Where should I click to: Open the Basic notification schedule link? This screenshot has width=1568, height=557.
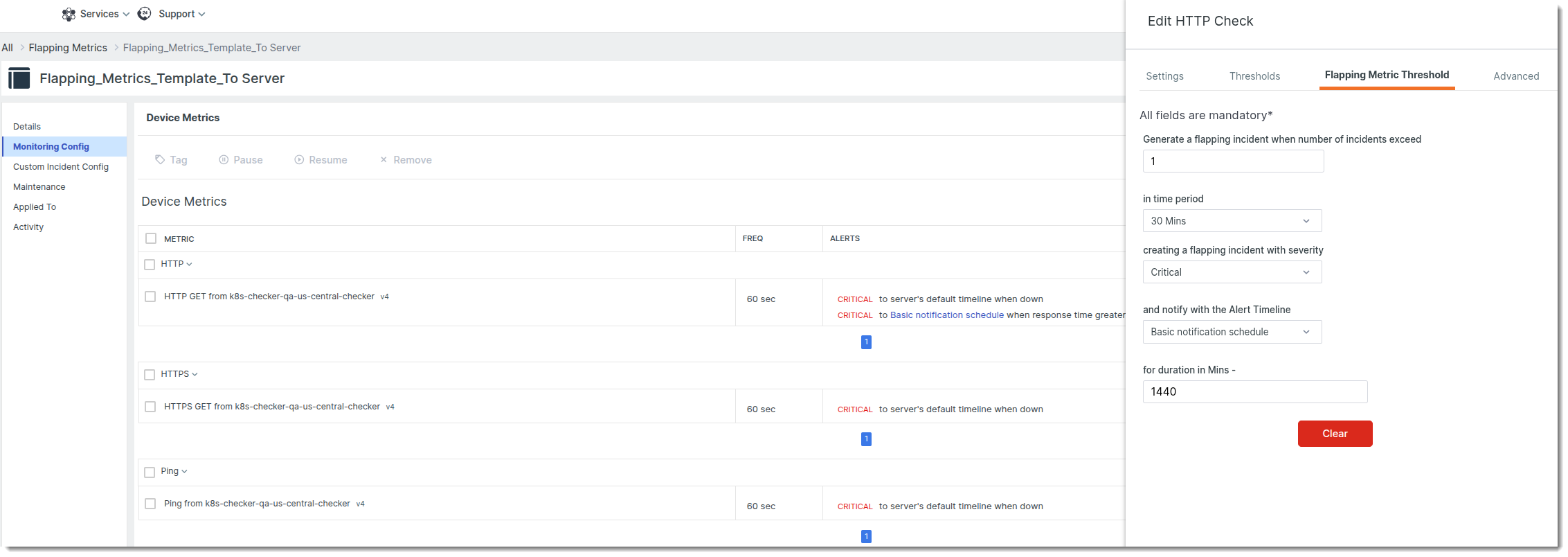(x=946, y=315)
